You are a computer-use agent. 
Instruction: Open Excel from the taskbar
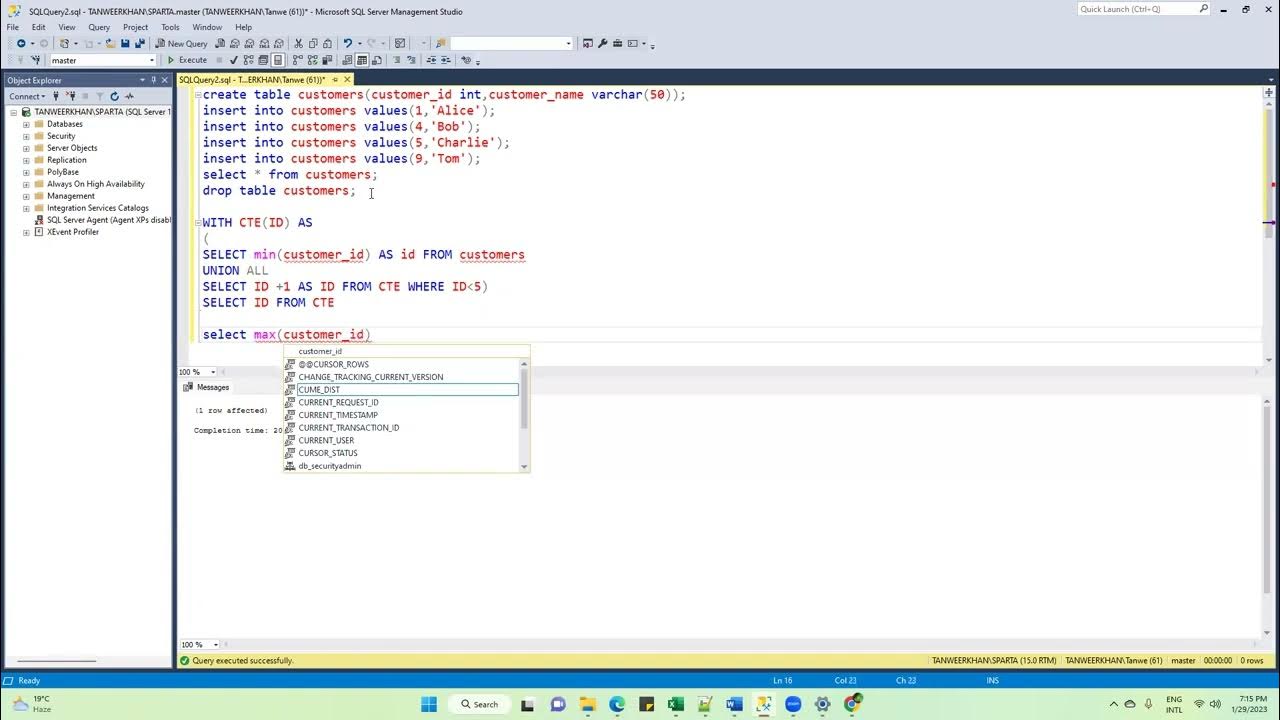pyautogui.click(x=675, y=704)
